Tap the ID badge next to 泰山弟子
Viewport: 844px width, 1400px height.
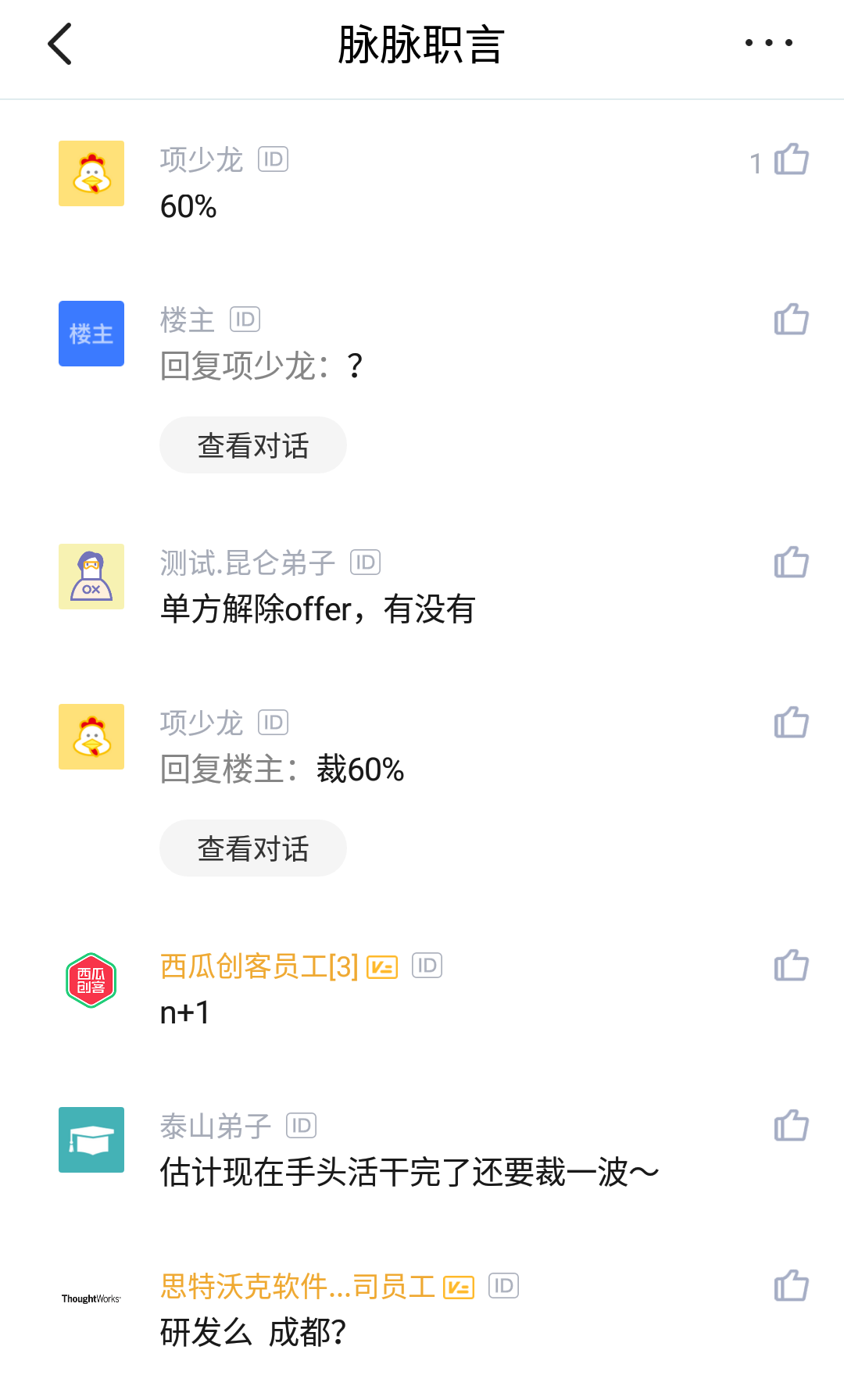[301, 1126]
